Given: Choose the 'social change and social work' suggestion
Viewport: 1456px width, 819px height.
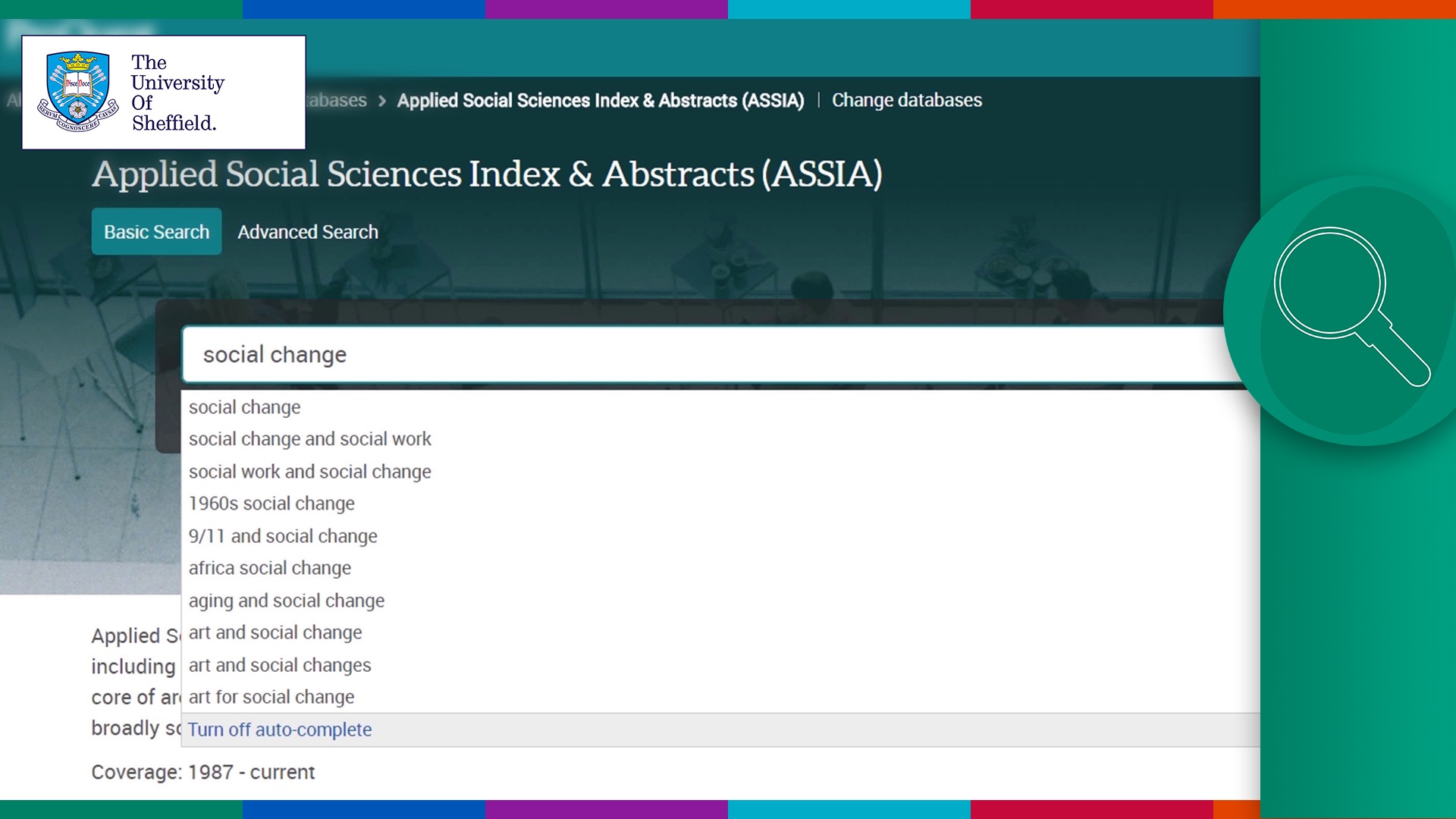Looking at the screenshot, I should click(309, 439).
